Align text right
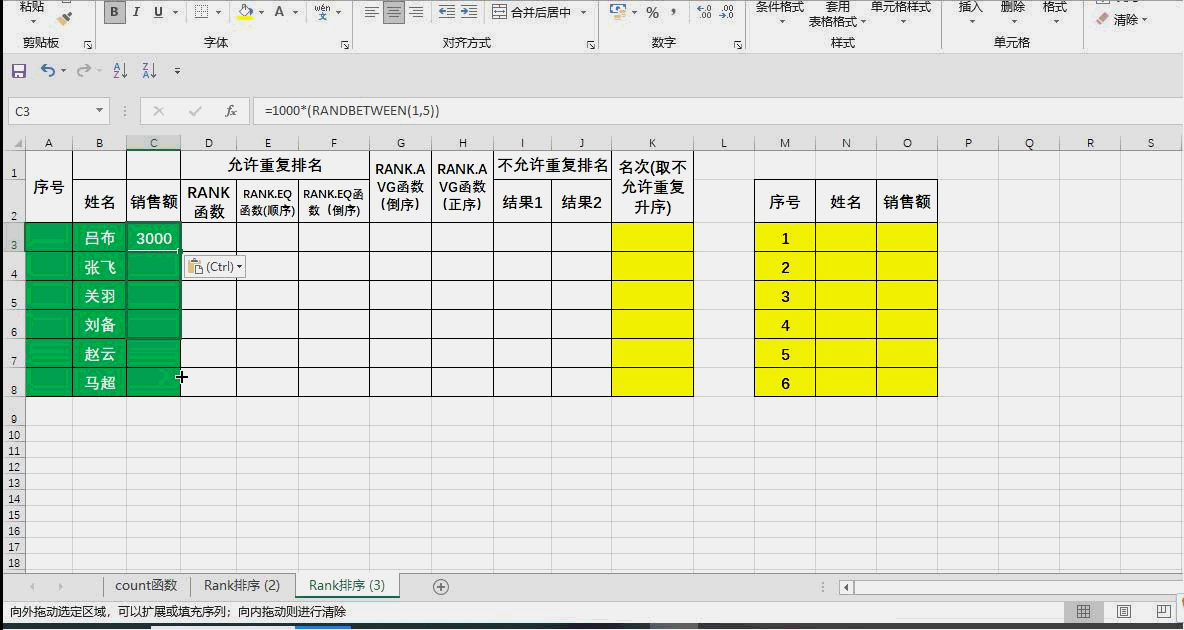The width and height of the screenshot is (1184, 630). click(x=415, y=11)
